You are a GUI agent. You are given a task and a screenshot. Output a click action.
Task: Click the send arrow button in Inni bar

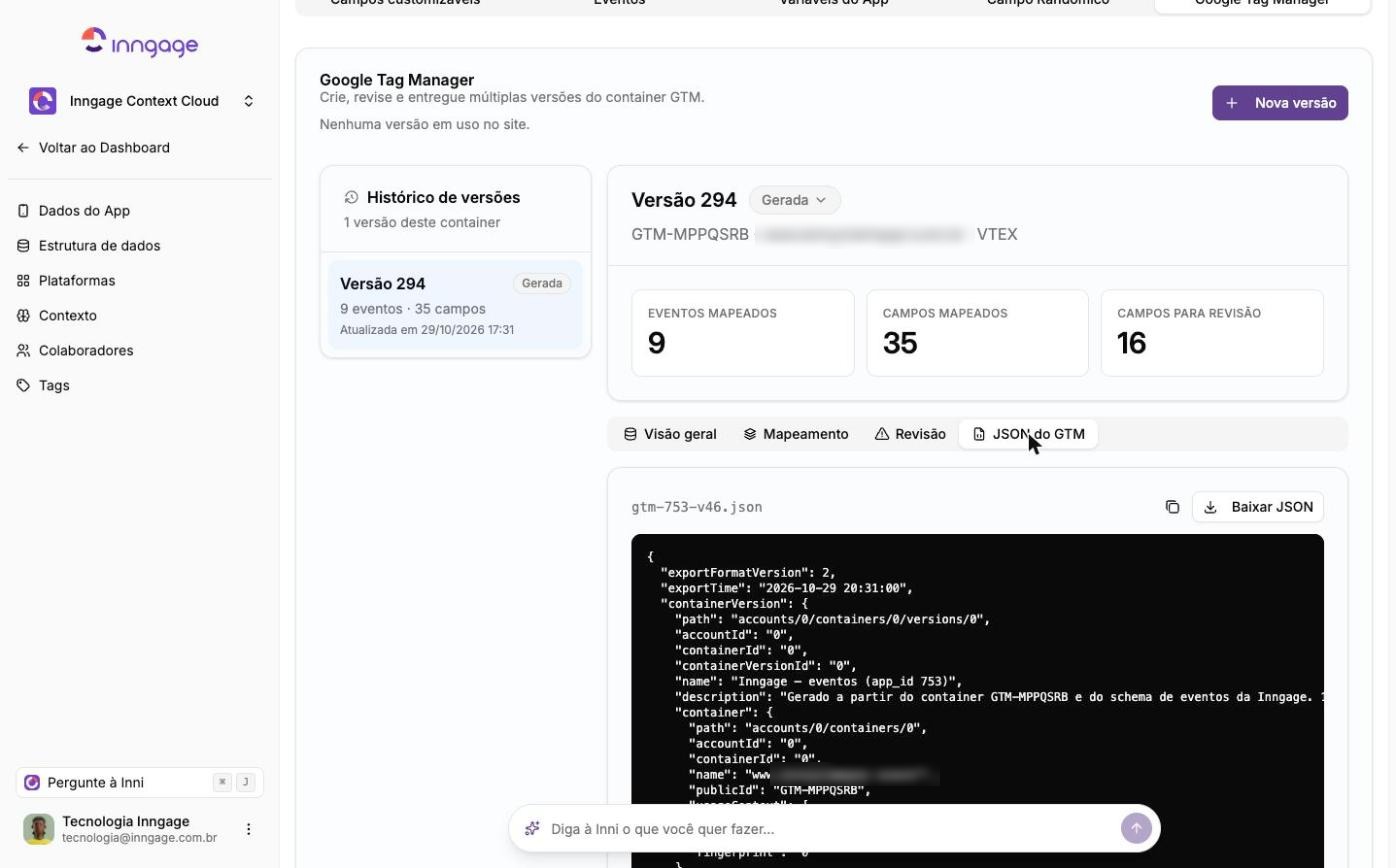click(x=1136, y=828)
